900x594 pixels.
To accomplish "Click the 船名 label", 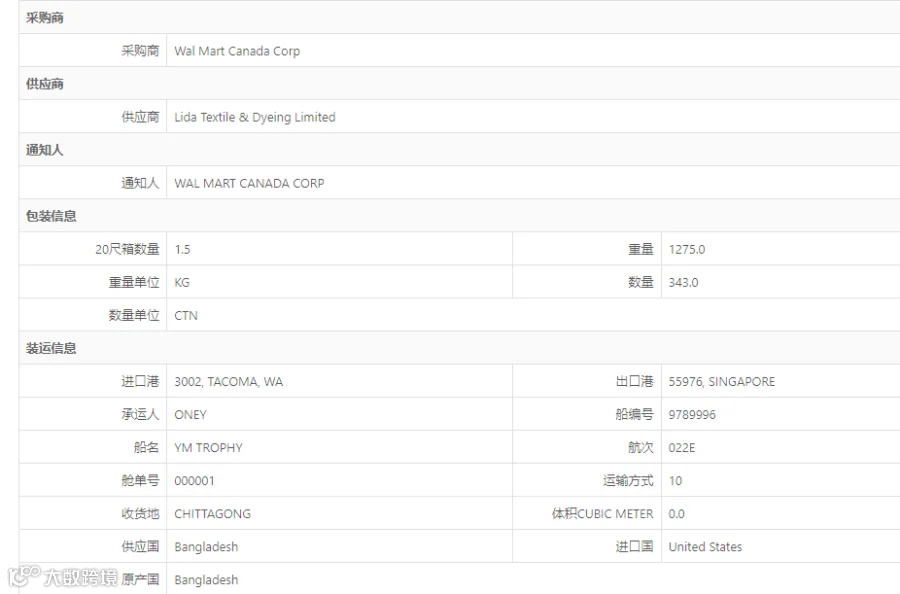I will [x=146, y=448].
